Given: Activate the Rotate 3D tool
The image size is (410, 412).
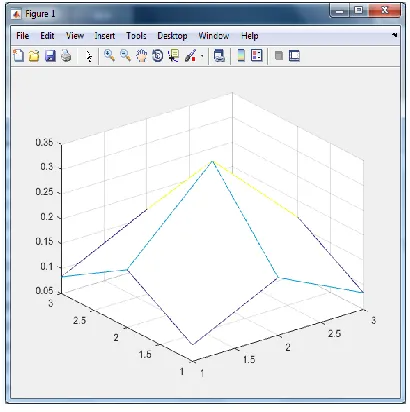Looking at the screenshot, I should (158, 56).
